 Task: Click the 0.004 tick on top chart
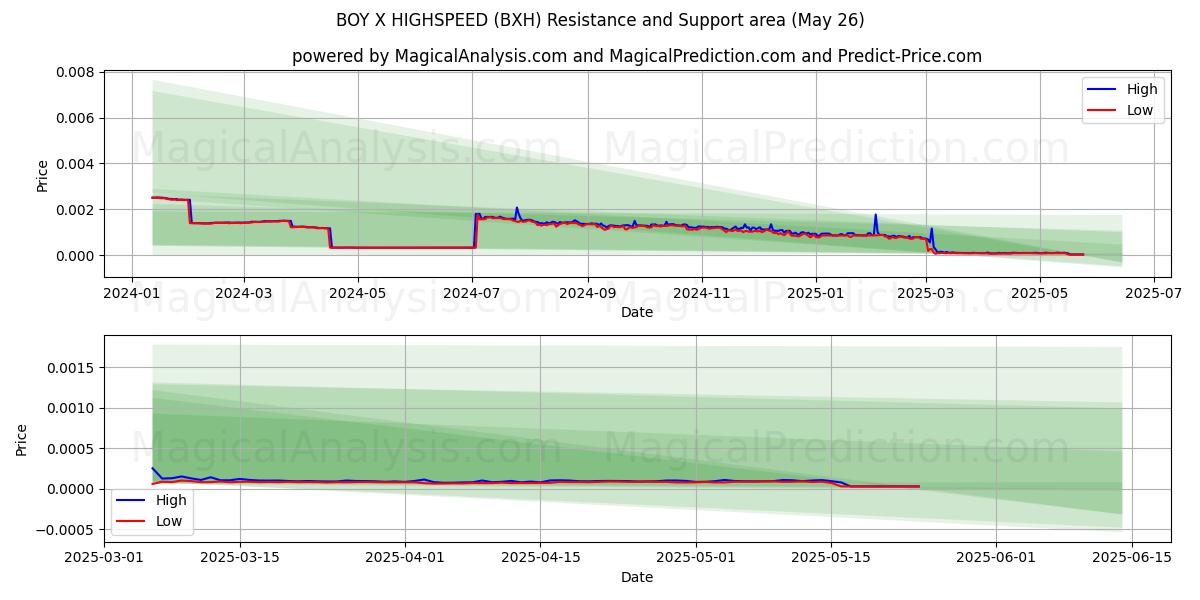[x=75, y=164]
